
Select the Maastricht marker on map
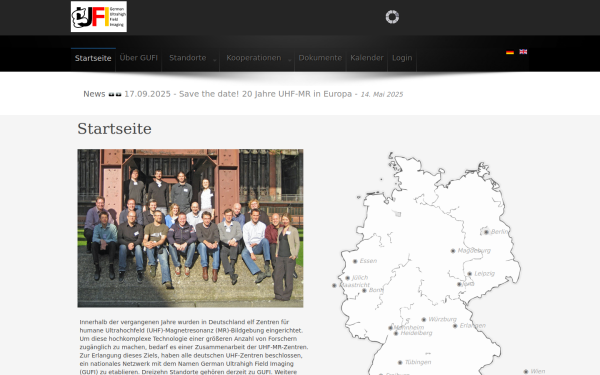334,285
